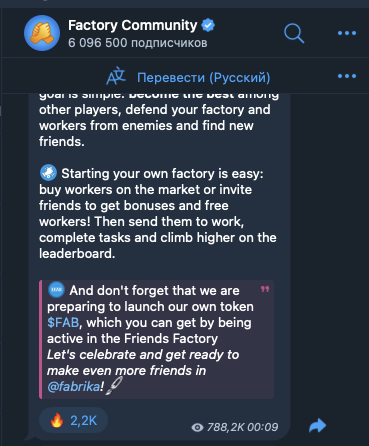Click the pen emoji after @fabrika
Image resolution: width=369 pixels, height=446 pixels.
(x=114, y=386)
